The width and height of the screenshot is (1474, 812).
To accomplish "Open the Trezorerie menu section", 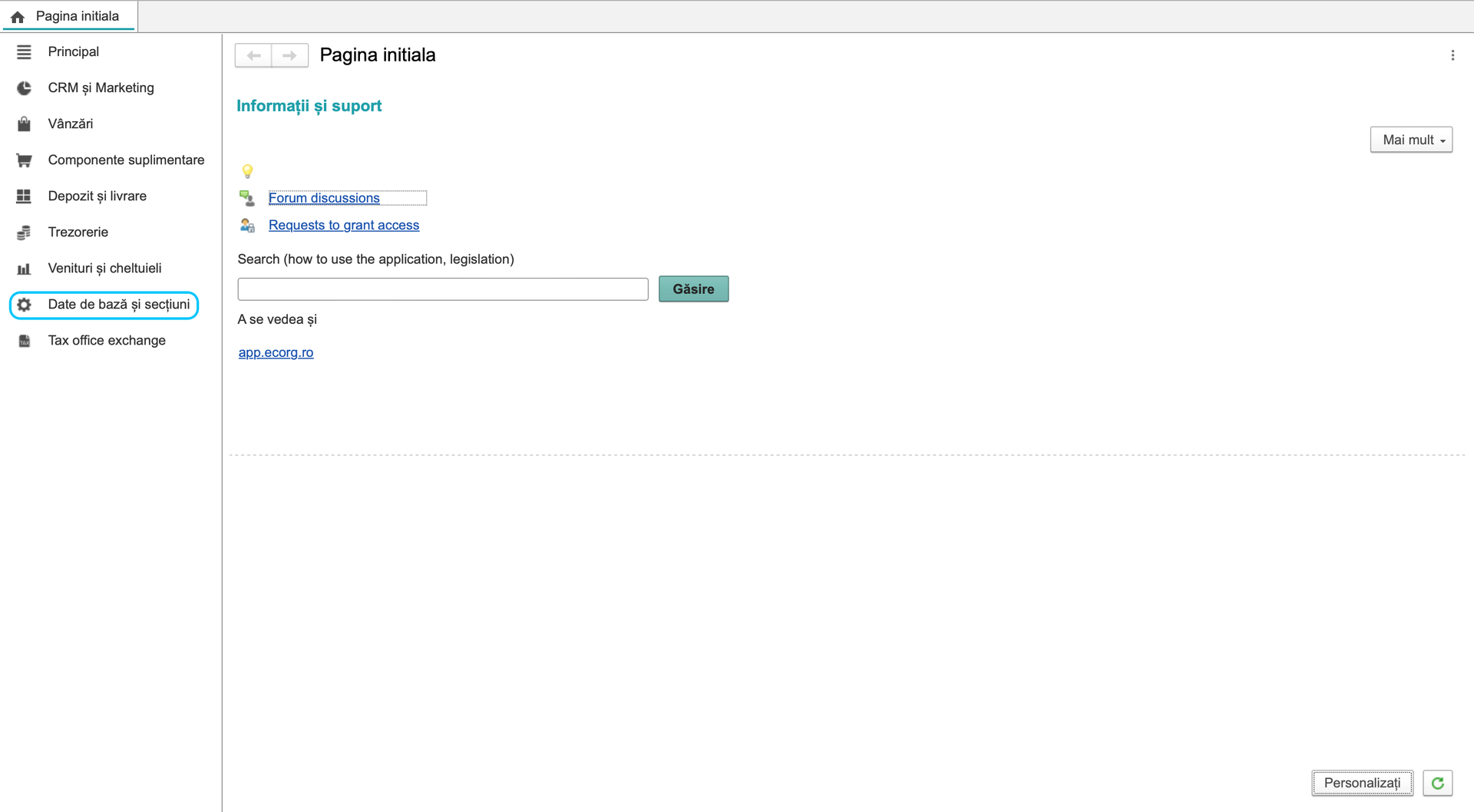I will tap(78, 232).
